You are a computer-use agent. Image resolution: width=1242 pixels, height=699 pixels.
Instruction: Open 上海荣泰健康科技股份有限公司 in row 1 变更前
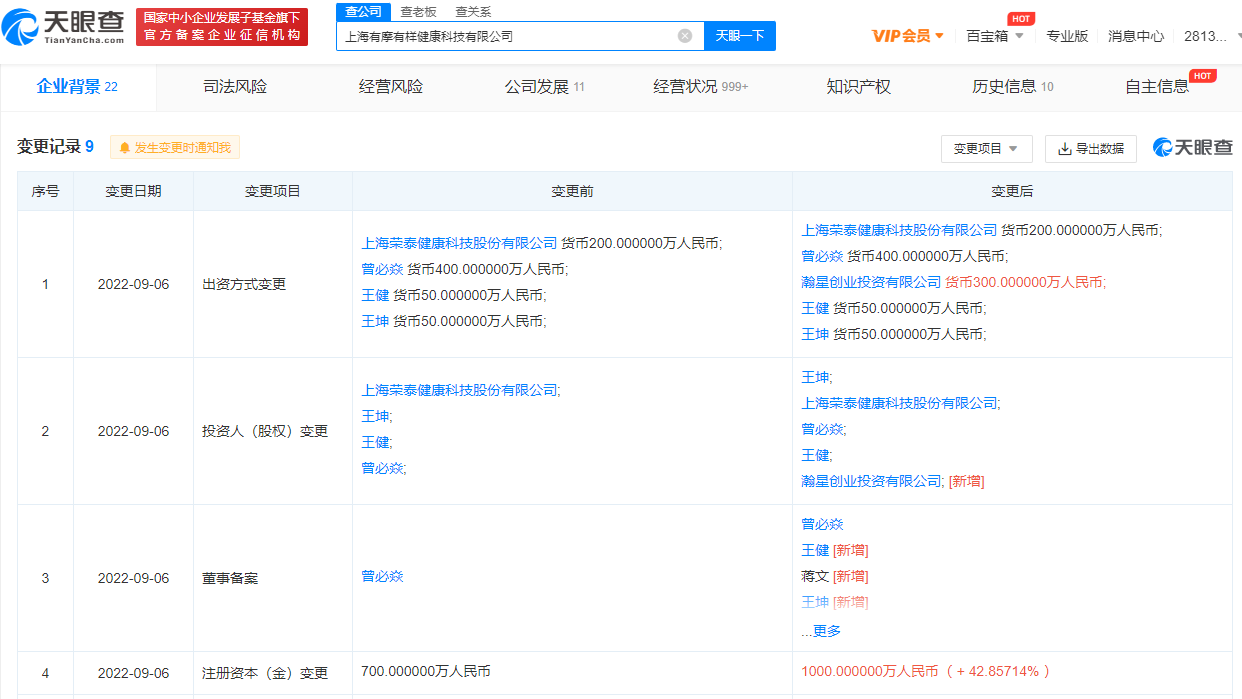(x=459, y=243)
